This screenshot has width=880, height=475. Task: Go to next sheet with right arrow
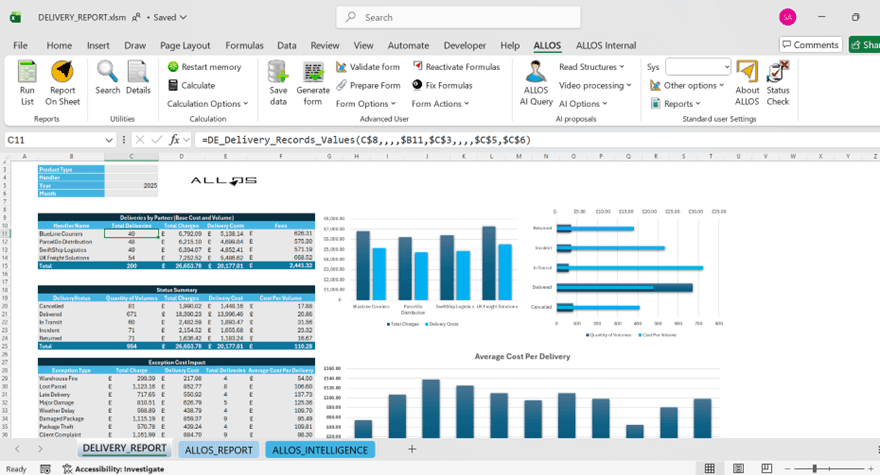(x=40, y=449)
